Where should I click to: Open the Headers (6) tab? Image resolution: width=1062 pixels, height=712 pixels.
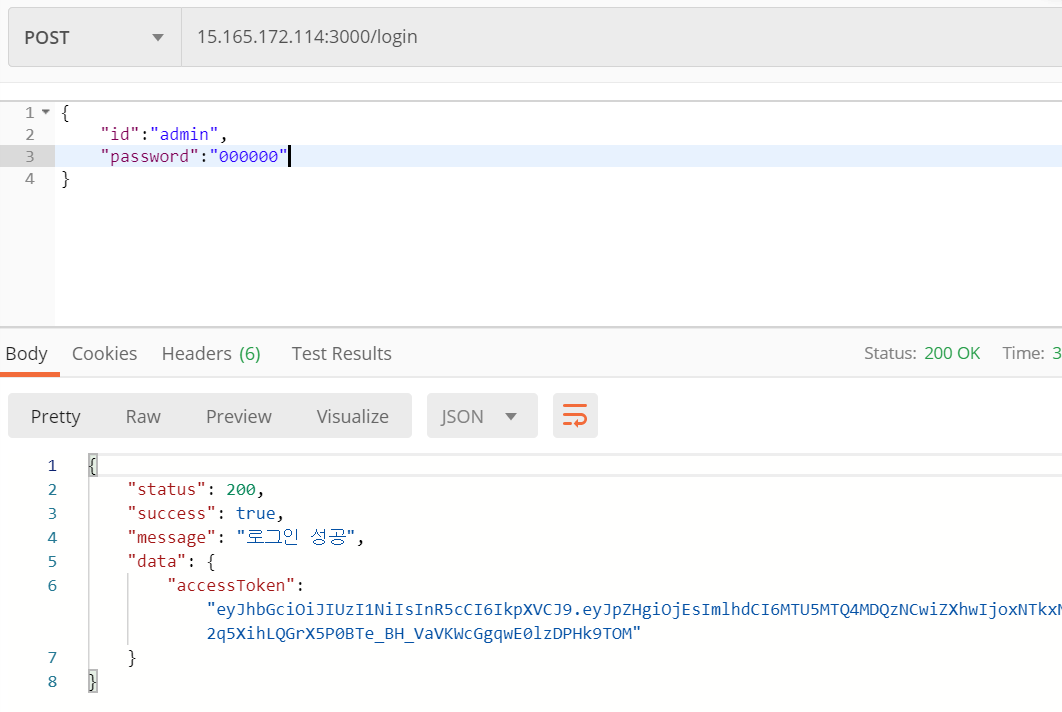click(211, 354)
